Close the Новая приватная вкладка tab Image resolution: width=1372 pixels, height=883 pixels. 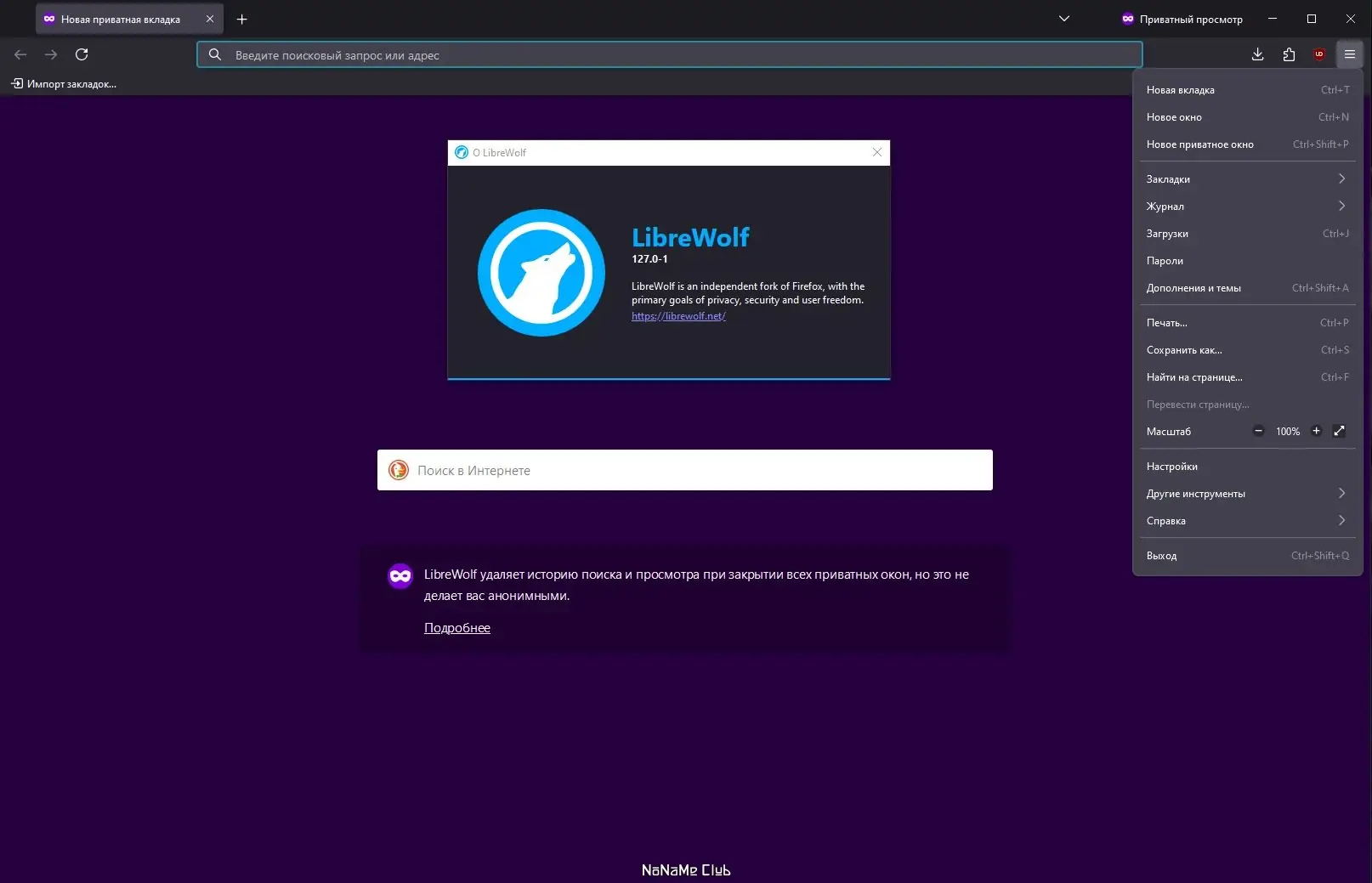210,19
